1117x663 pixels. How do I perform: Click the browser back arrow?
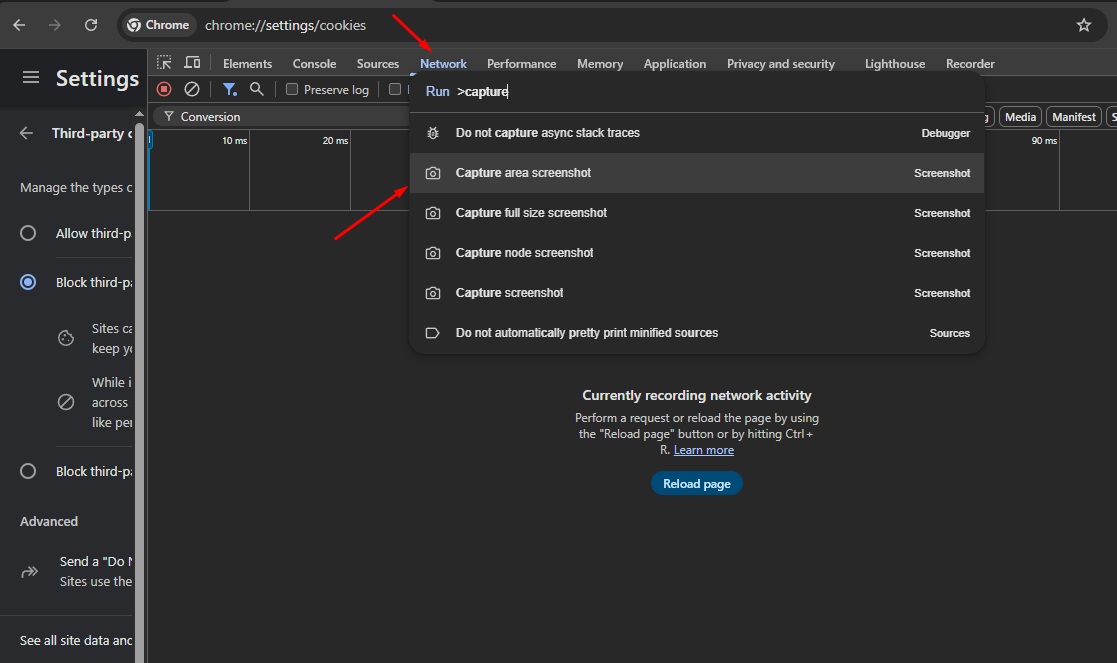(x=19, y=25)
